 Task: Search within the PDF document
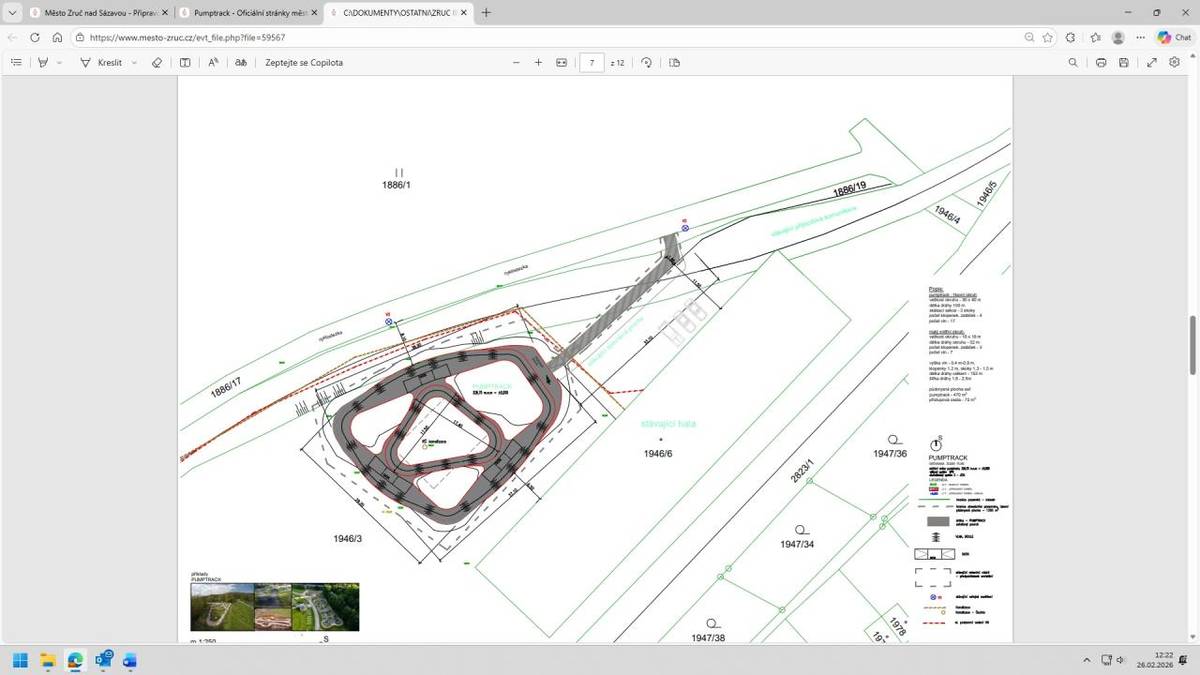[1073, 62]
